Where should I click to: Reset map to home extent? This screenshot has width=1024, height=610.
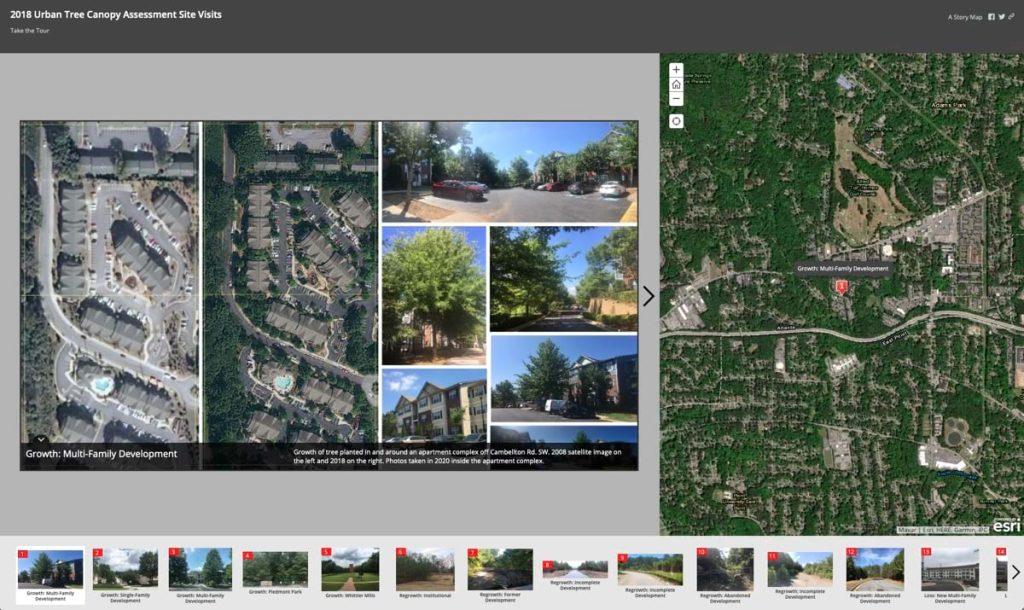(x=676, y=84)
